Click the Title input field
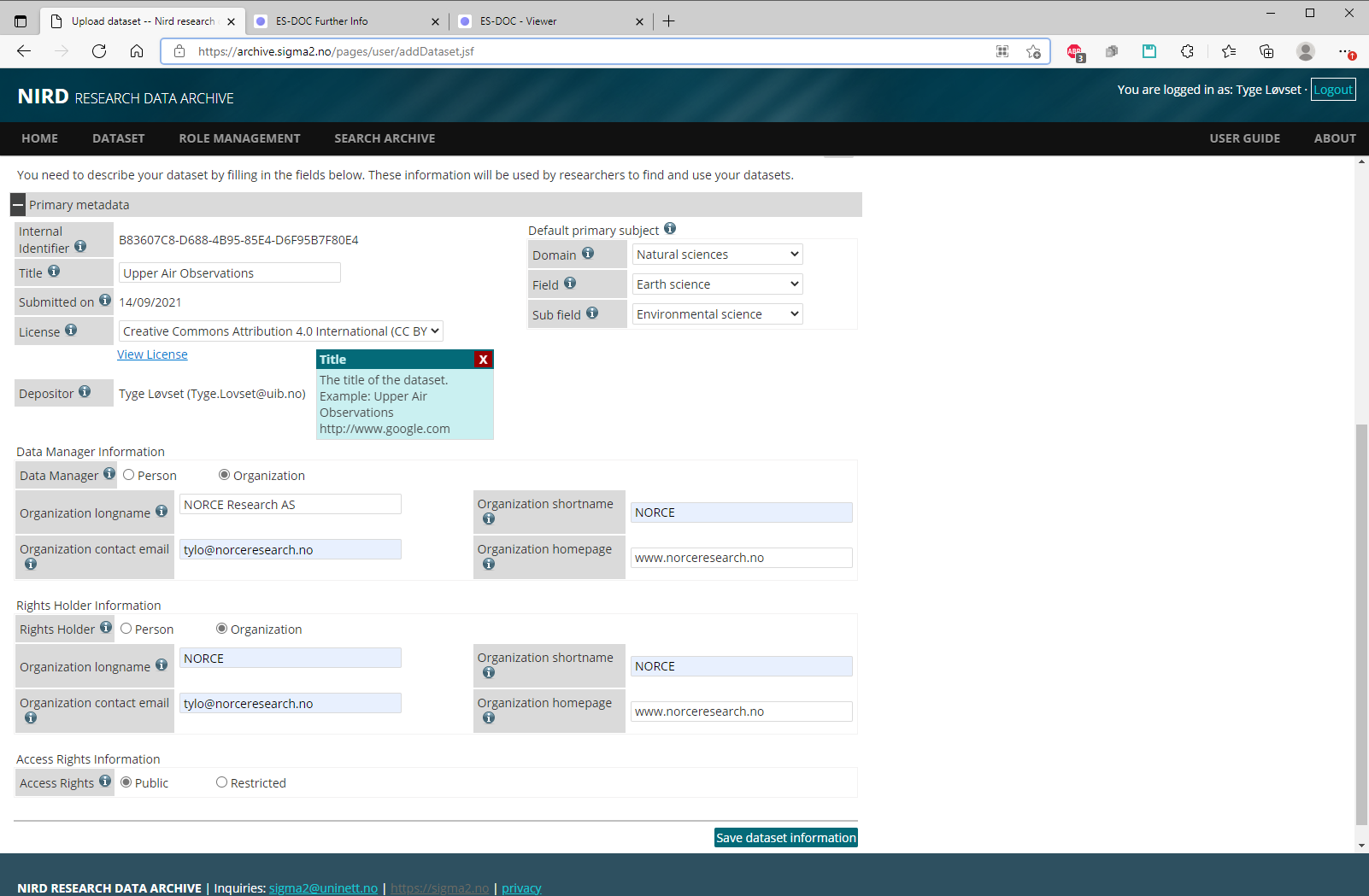 [x=229, y=273]
